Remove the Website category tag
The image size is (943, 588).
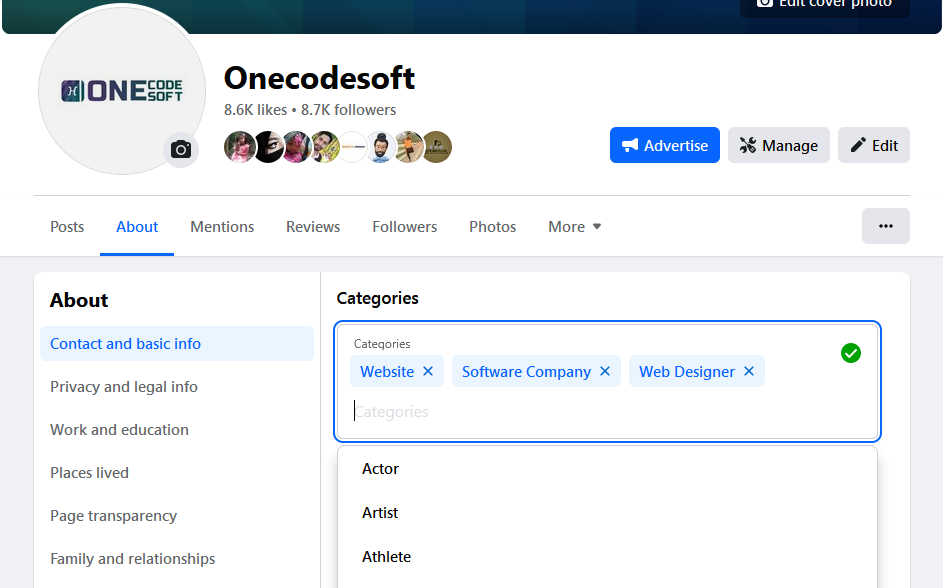coord(427,371)
